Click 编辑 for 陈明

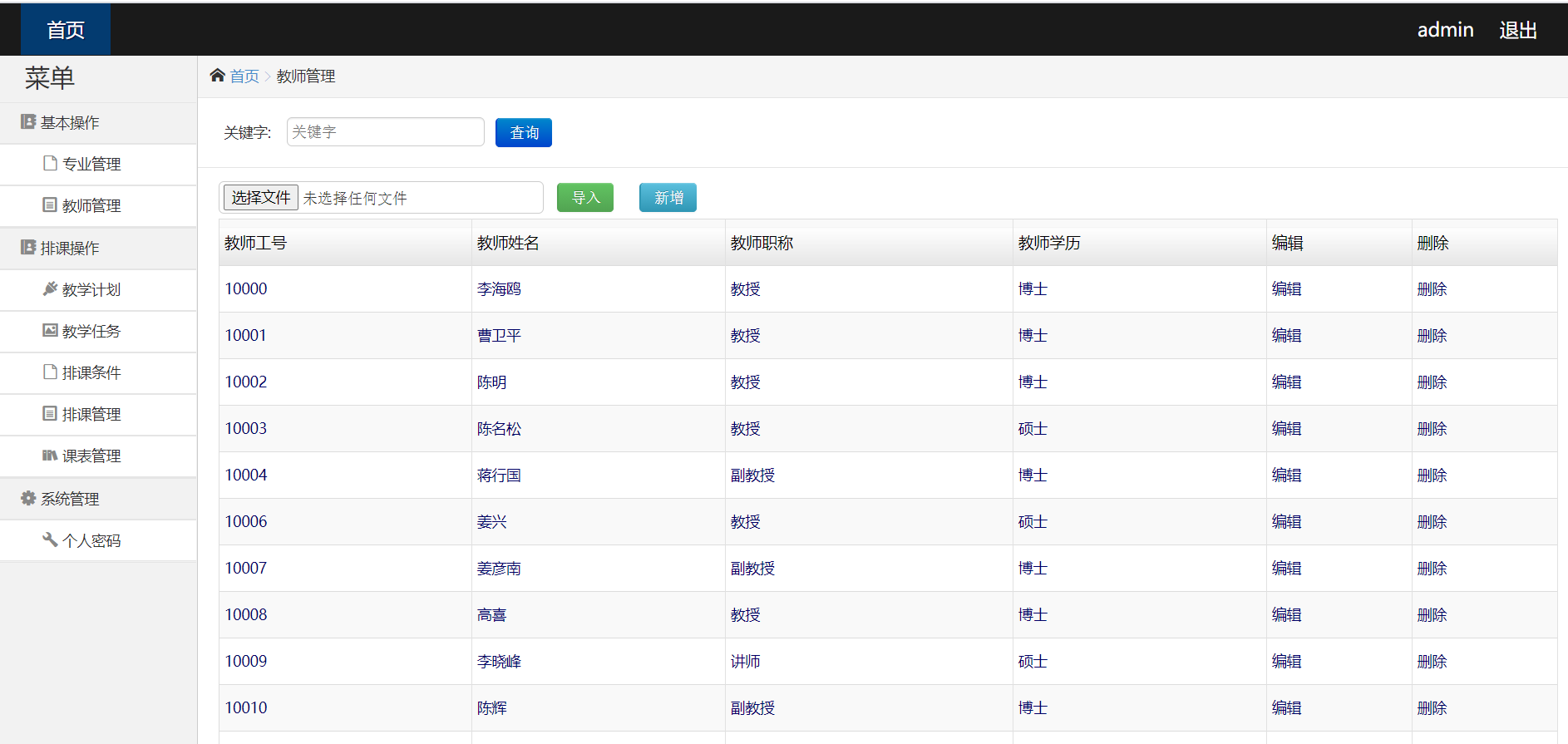click(1286, 382)
